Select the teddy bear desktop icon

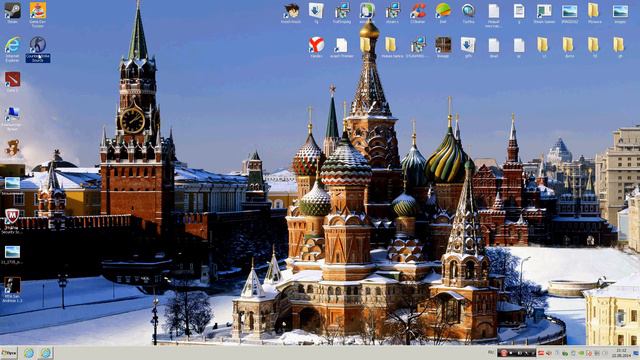(x=12, y=149)
